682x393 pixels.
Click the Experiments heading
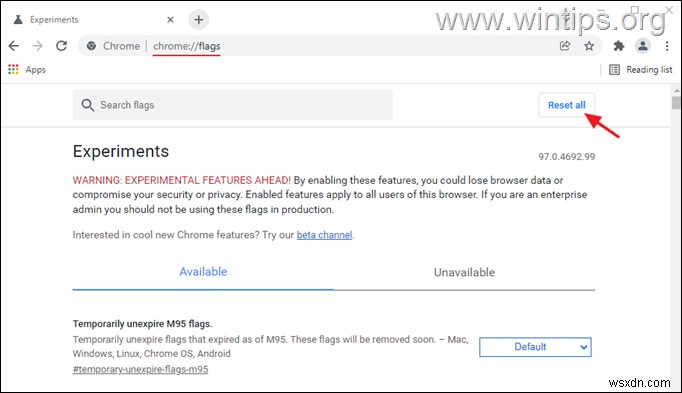(121, 151)
